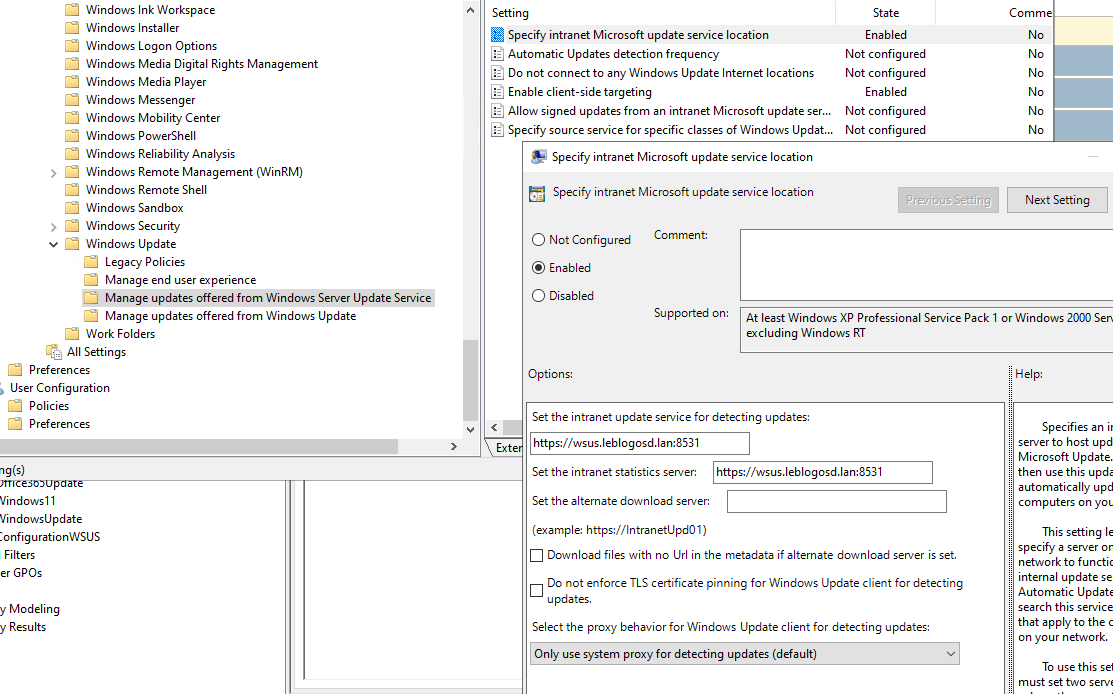Sort settings by the State column header
The image size is (1113, 694).
pyautogui.click(x=885, y=12)
